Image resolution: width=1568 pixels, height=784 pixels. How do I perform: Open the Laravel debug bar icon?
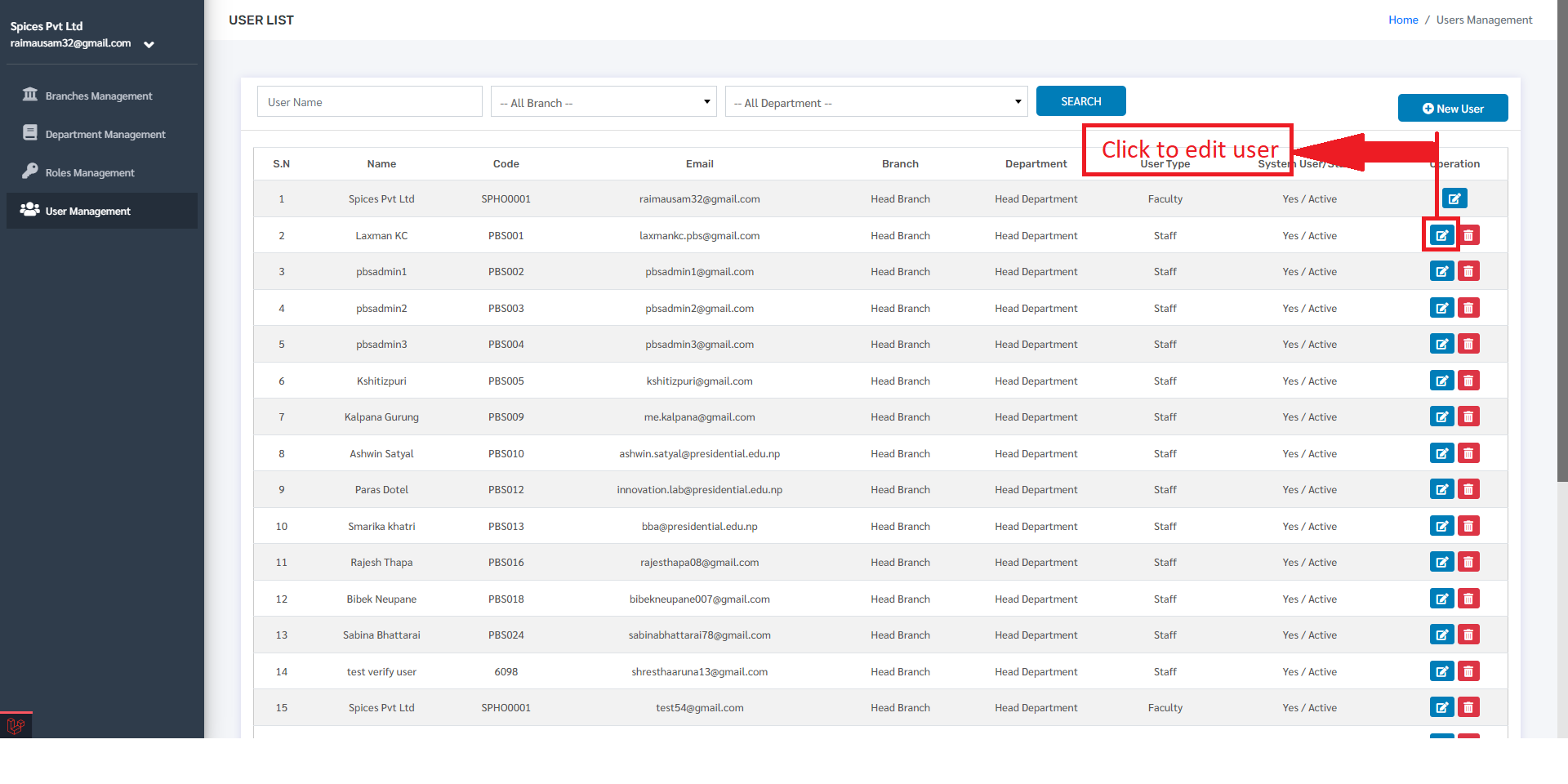pos(16,725)
